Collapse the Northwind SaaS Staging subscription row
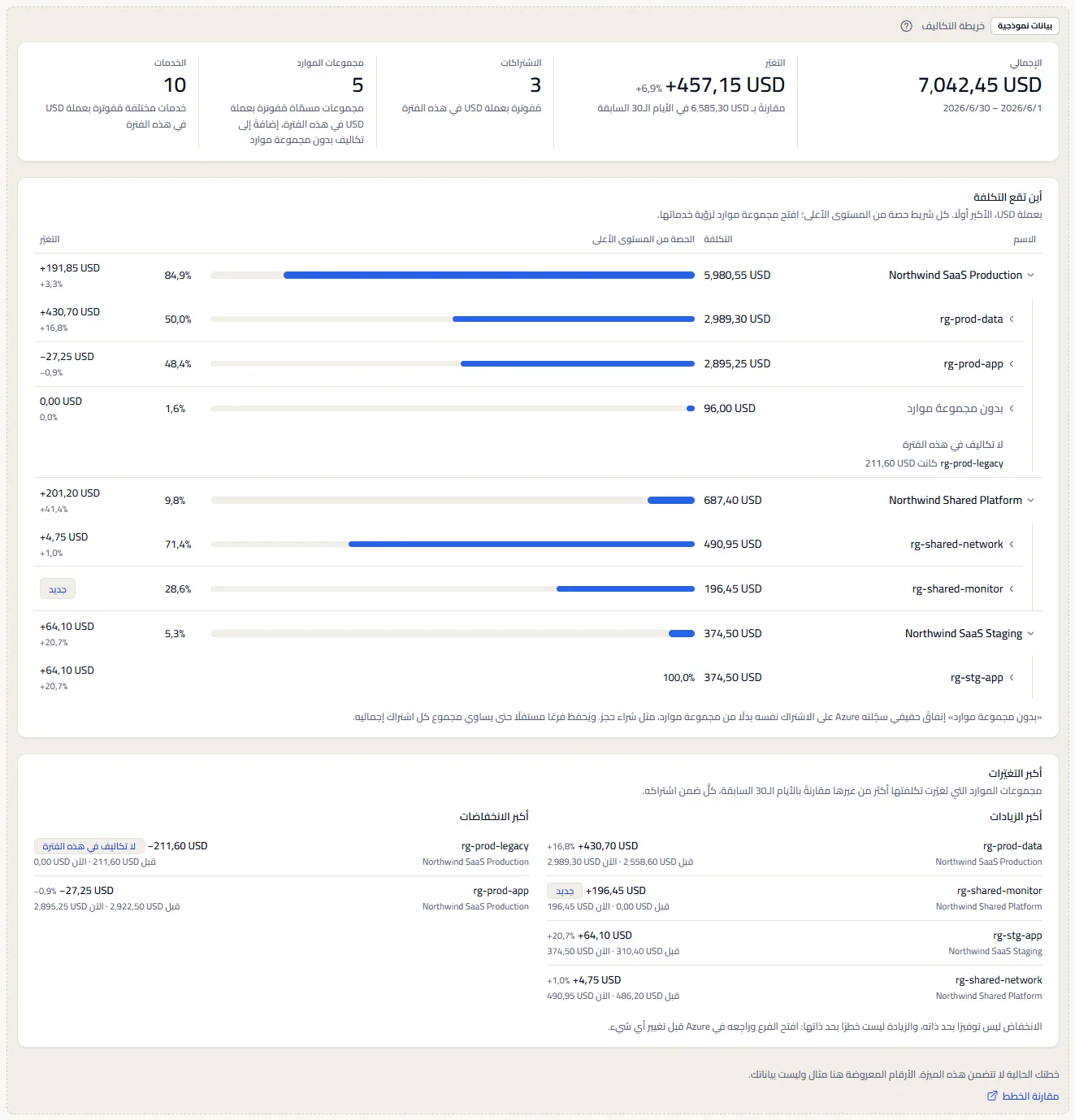 coord(1031,634)
